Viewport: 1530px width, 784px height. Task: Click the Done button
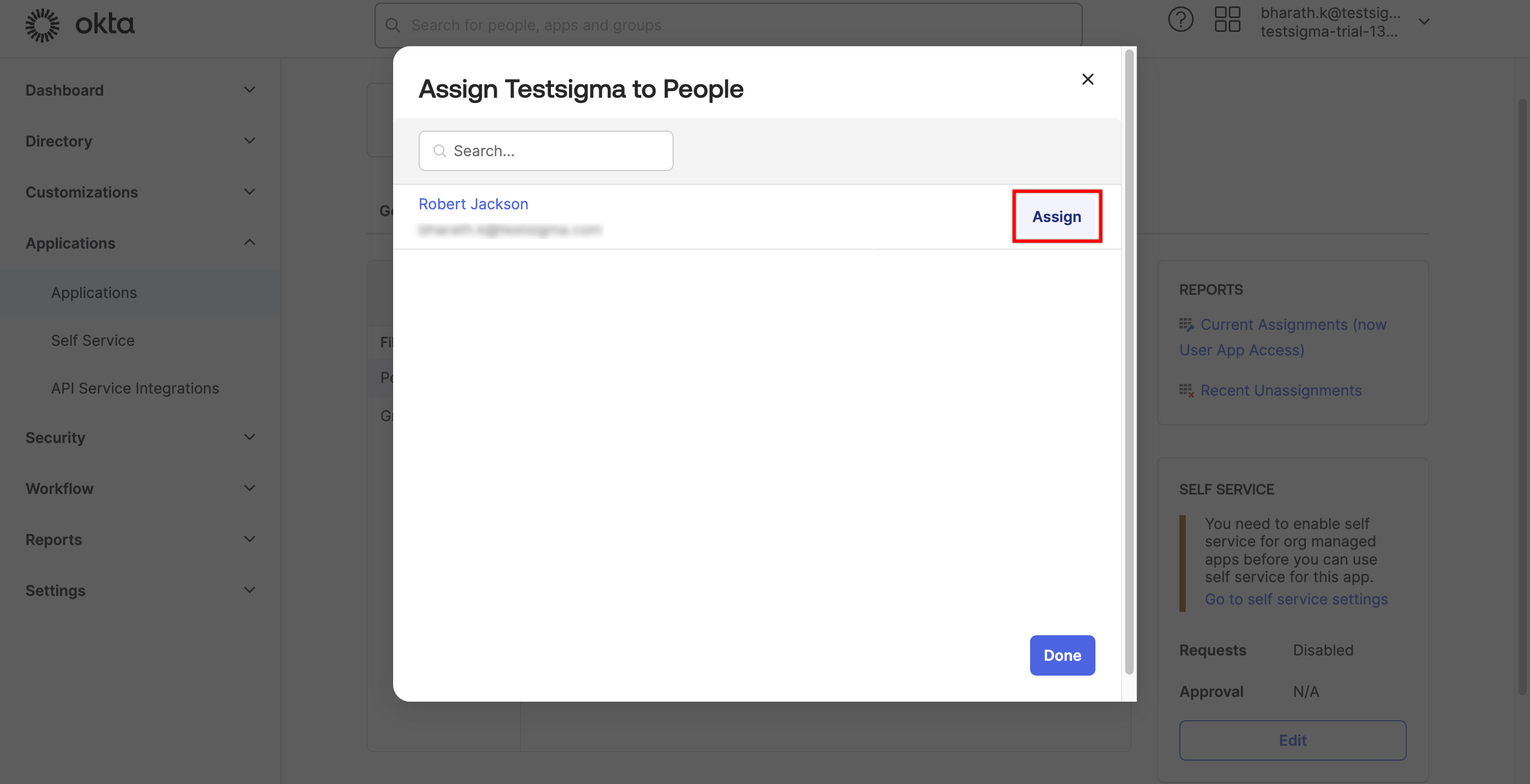point(1062,655)
